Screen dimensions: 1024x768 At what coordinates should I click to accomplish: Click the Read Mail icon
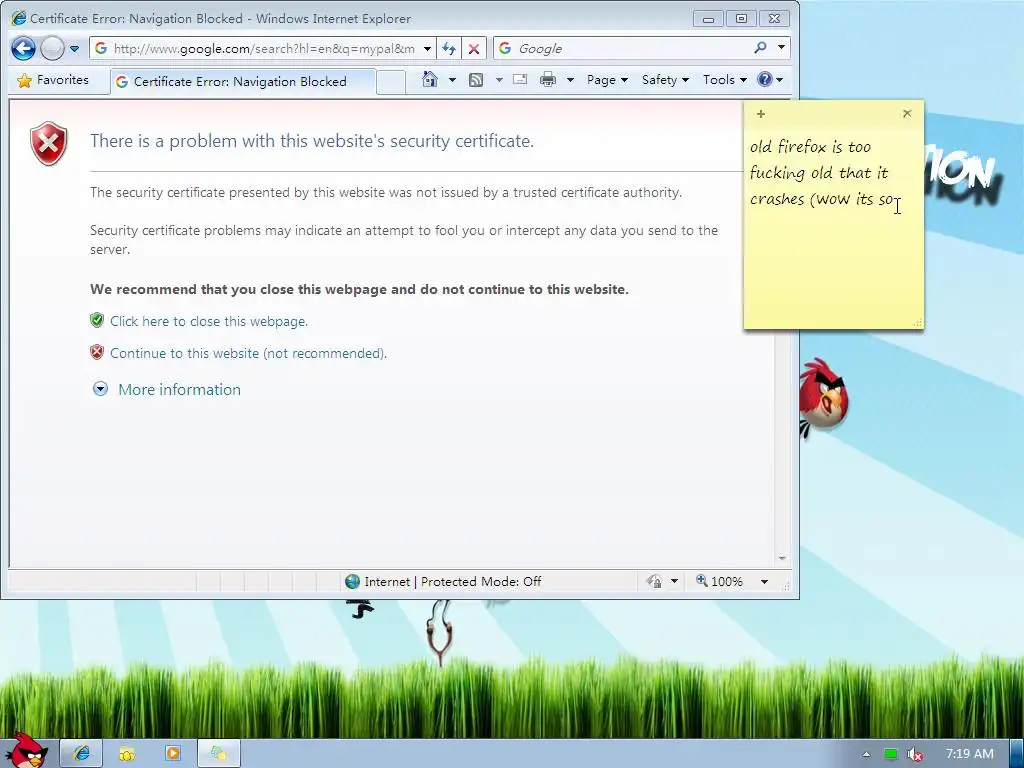pos(520,80)
